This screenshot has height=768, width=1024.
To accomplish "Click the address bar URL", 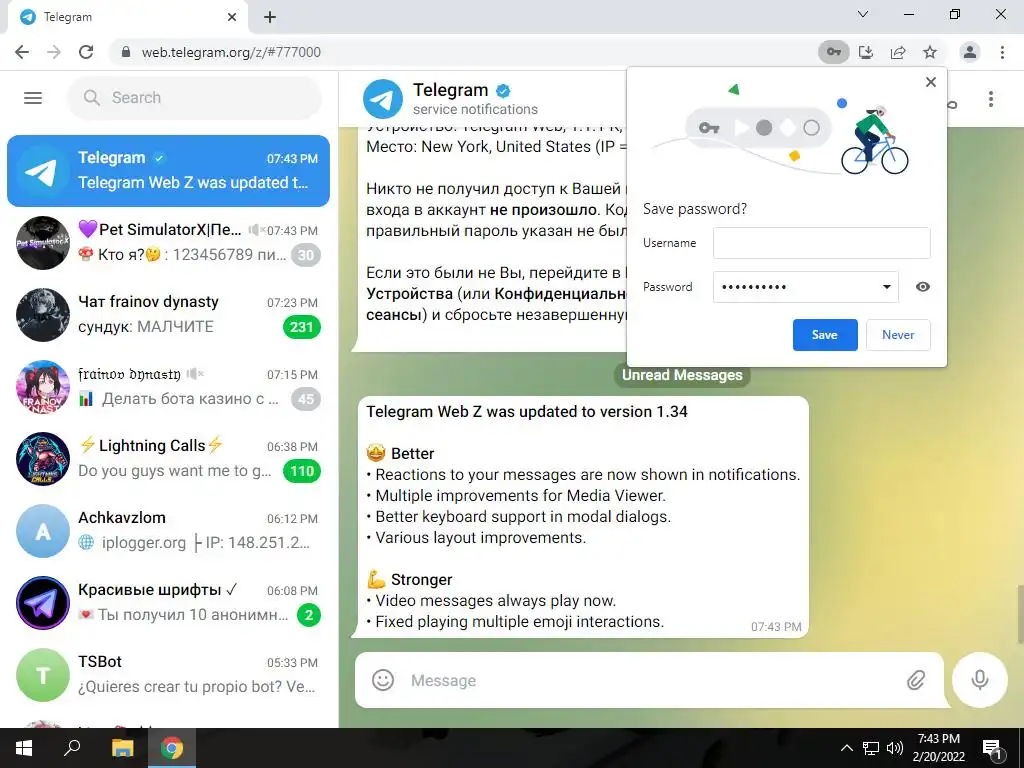I will click(231, 52).
